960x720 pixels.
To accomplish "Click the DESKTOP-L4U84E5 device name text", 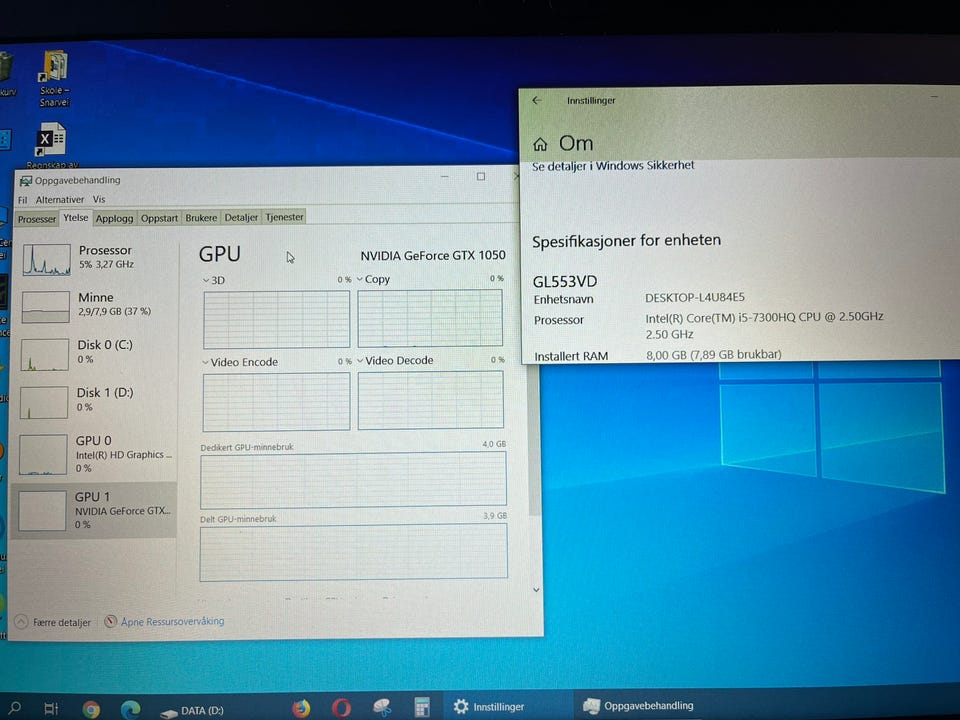I will point(695,298).
